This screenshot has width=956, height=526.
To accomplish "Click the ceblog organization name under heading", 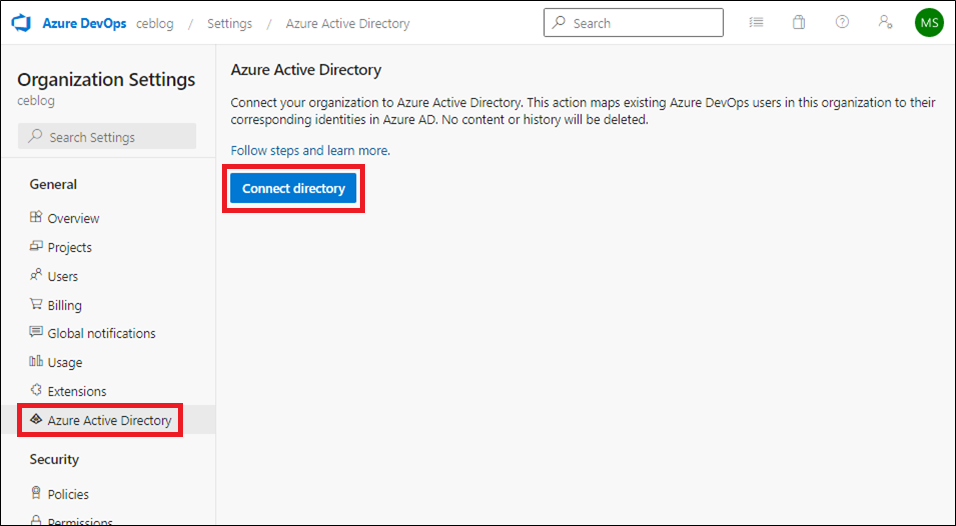I will point(36,101).
